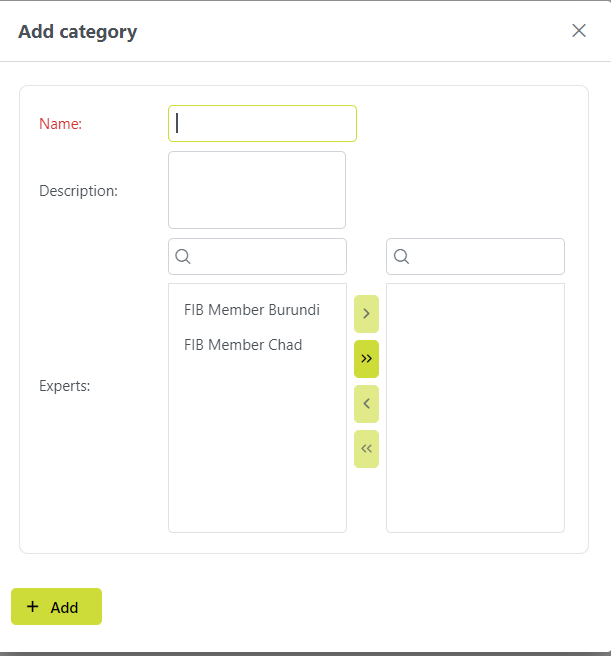Move all experts left with double arrow
This screenshot has width=611, height=656.
(366, 449)
